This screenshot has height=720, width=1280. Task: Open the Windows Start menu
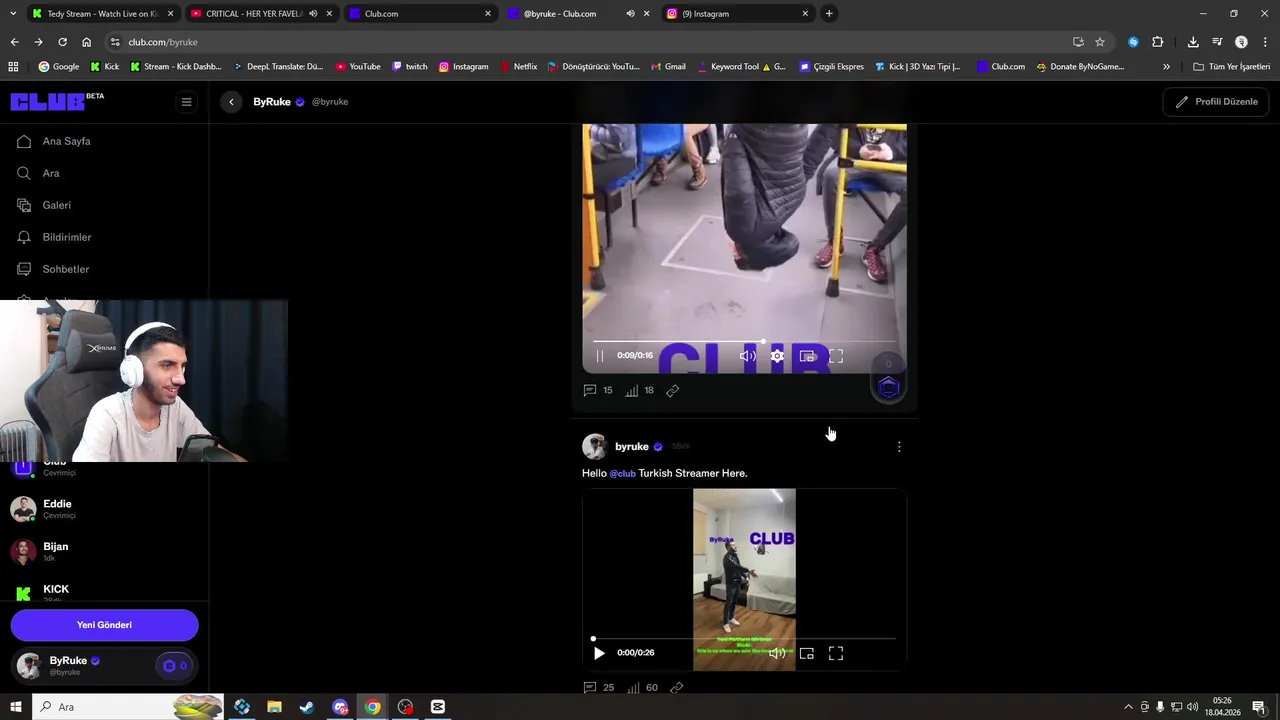click(15, 707)
